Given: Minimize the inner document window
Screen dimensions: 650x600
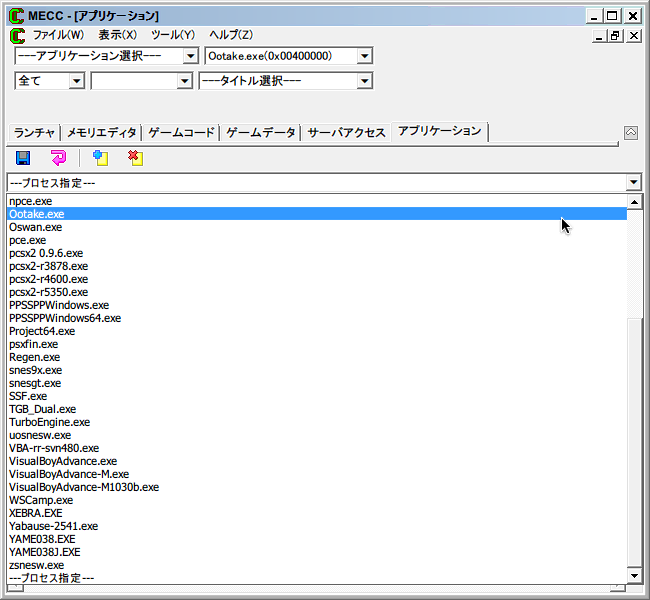Looking at the screenshot, I should point(599,36).
